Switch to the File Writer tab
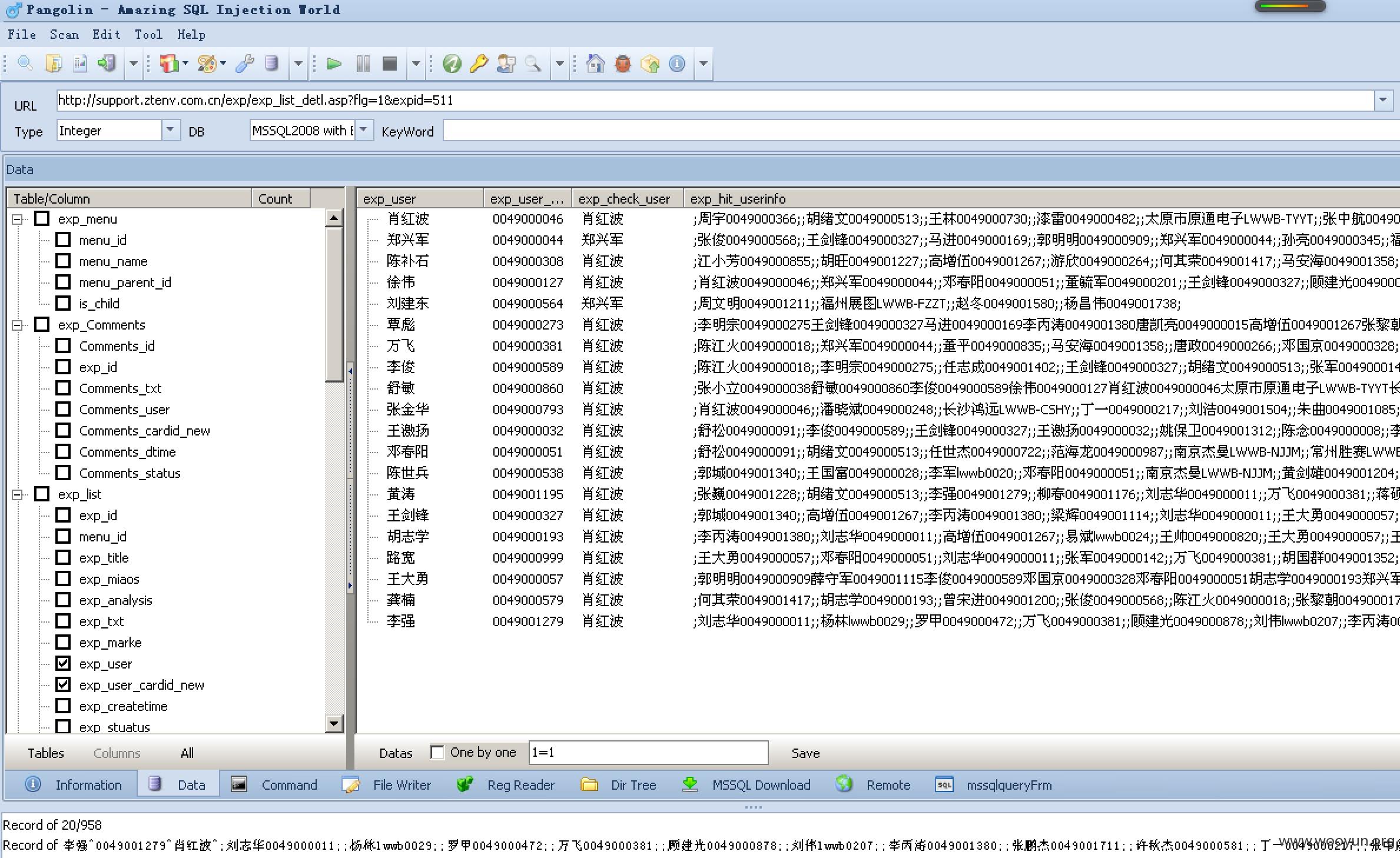1400x858 pixels. tap(386, 784)
